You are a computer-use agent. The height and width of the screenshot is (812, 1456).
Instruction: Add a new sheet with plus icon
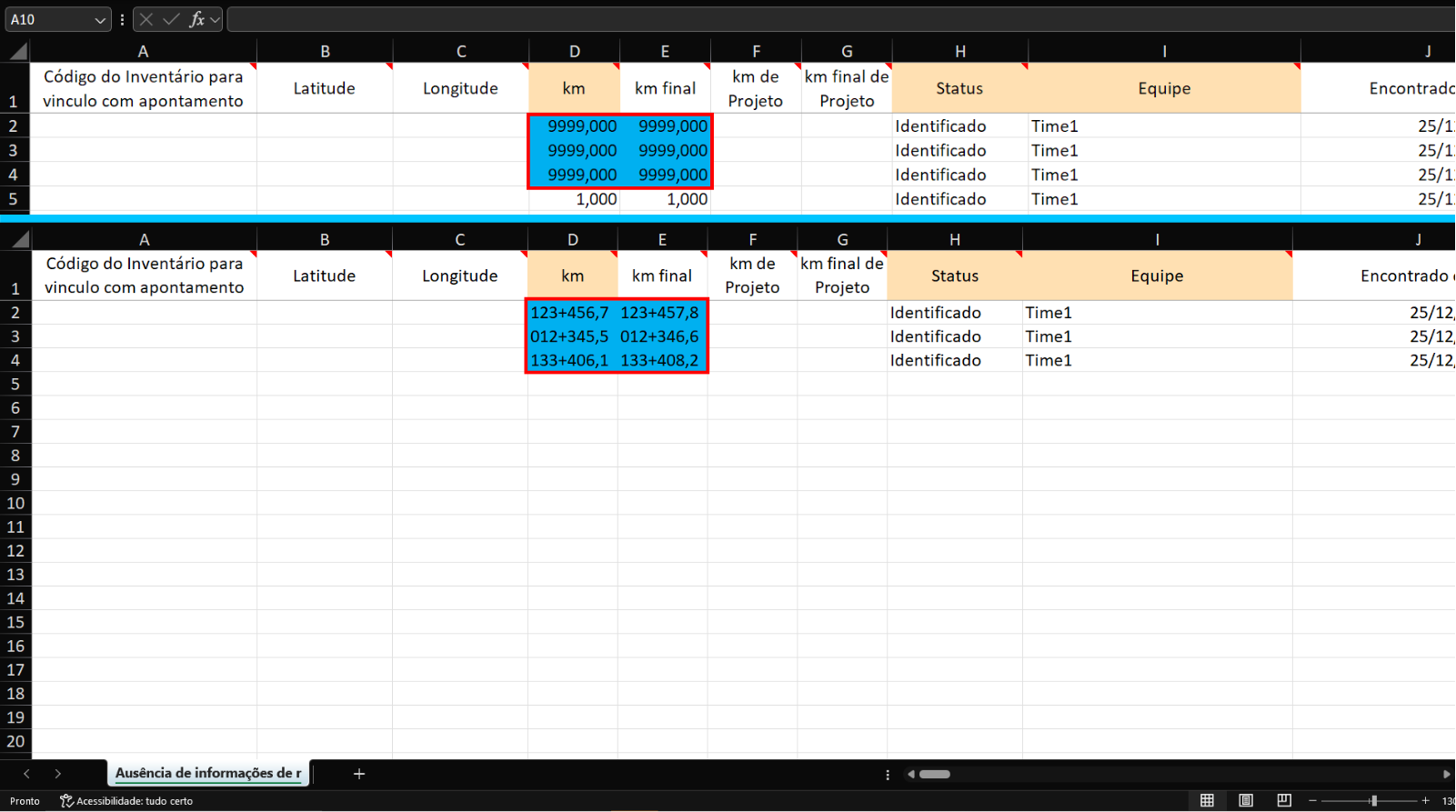click(359, 774)
